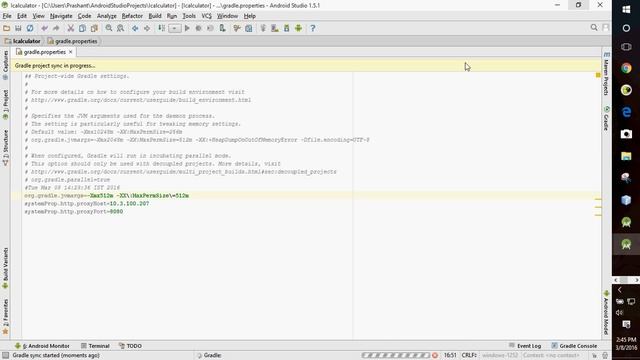Open the Gradle Console panel
Screen dimensions: 640x360
[574, 346]
